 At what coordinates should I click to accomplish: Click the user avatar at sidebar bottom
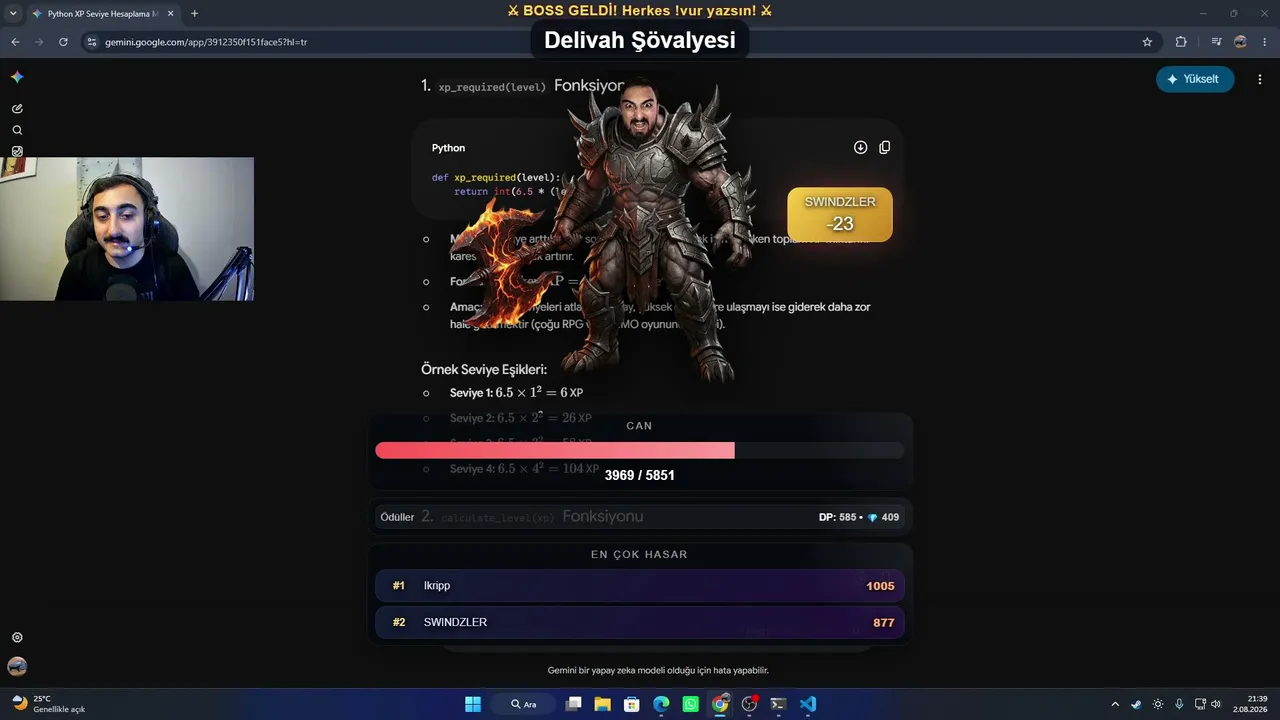(17, 666)
